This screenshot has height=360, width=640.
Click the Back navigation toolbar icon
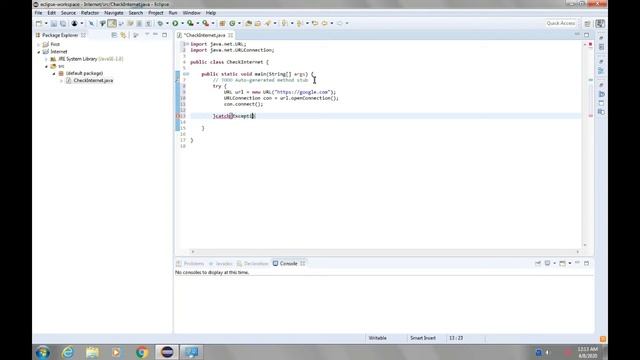[x=324, y=24]
